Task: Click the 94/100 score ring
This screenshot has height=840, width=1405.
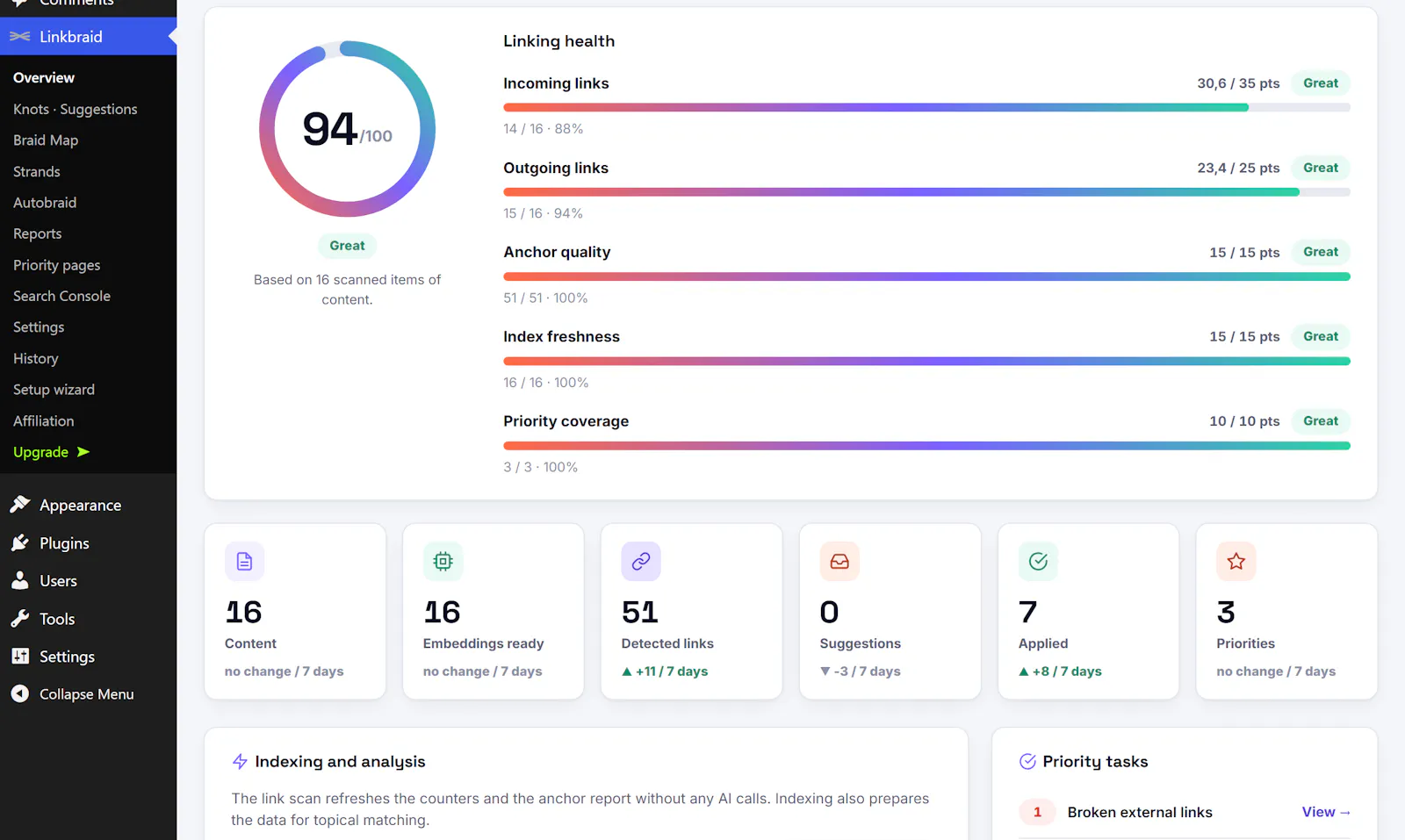Action: tap(347, 129)
